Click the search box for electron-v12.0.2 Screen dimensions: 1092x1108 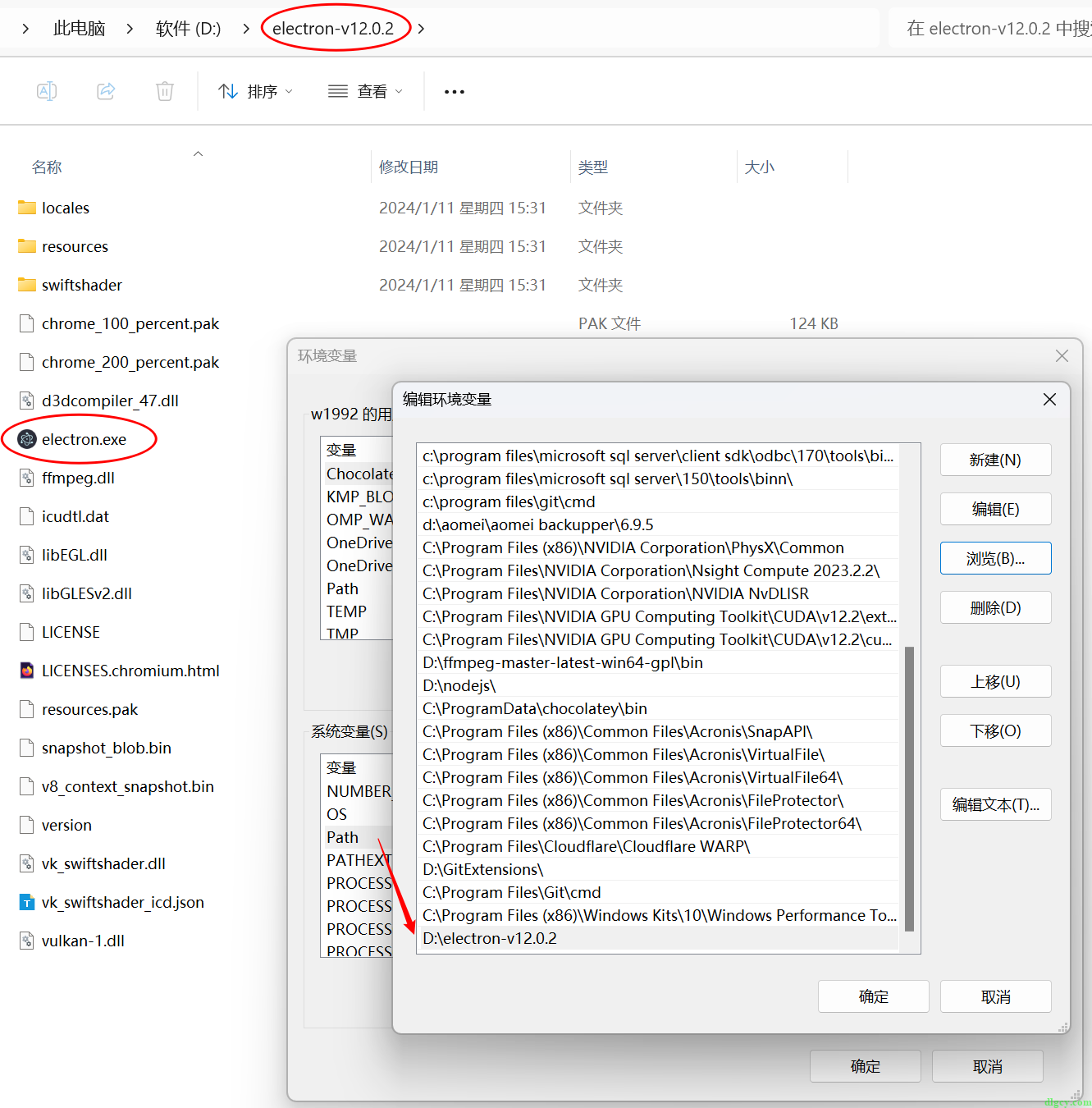(990, 29)
